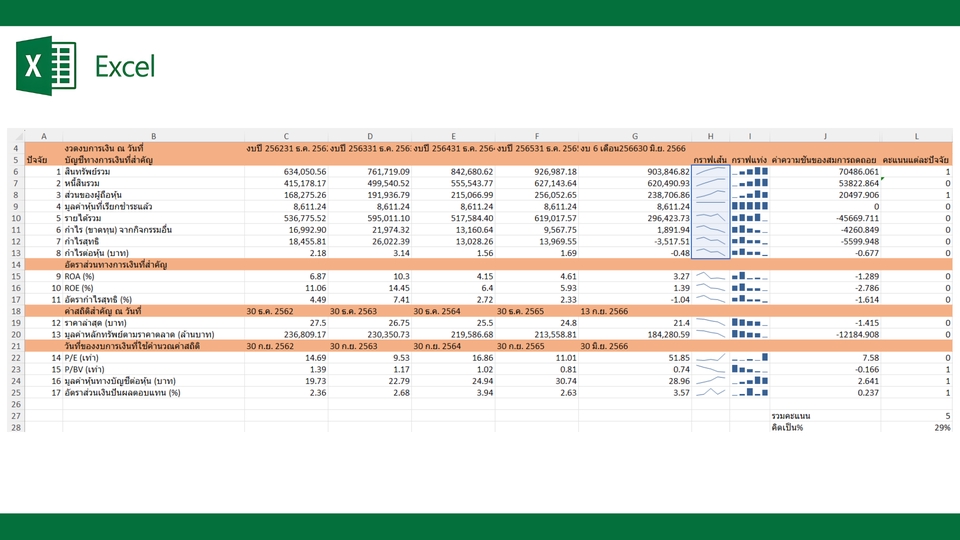
Task: Select column G header
Action: point(635,136)
